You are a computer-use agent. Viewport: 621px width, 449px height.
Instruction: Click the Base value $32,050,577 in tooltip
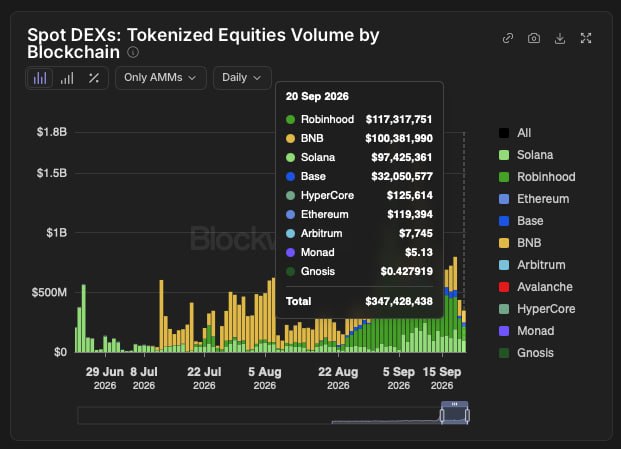[402, 176]
